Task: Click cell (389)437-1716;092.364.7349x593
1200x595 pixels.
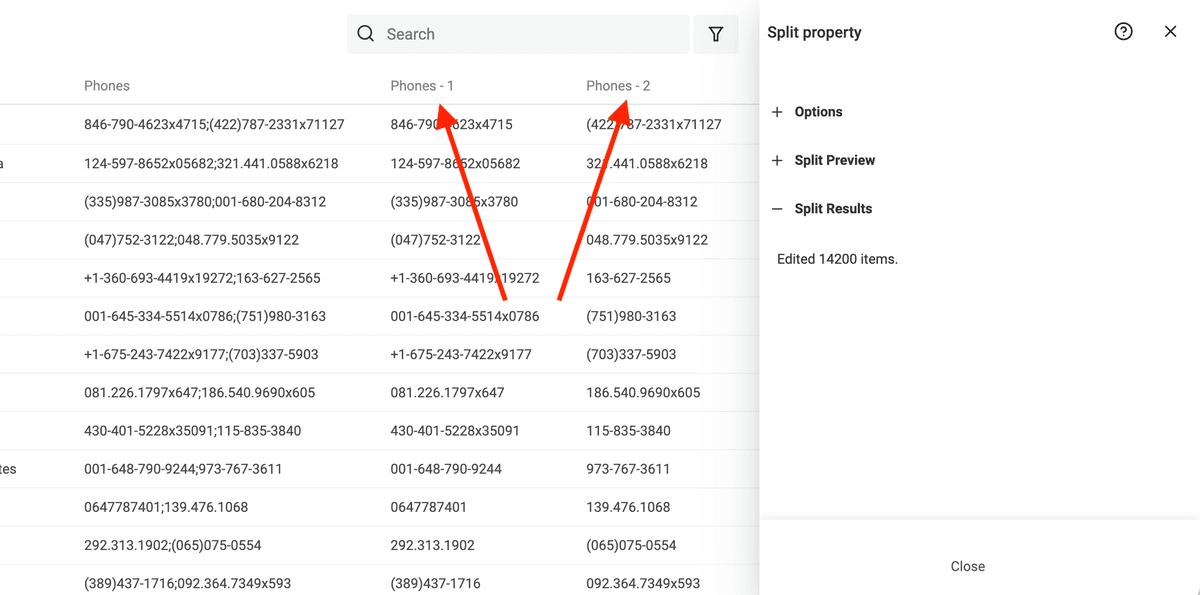Action: [187, 583]
